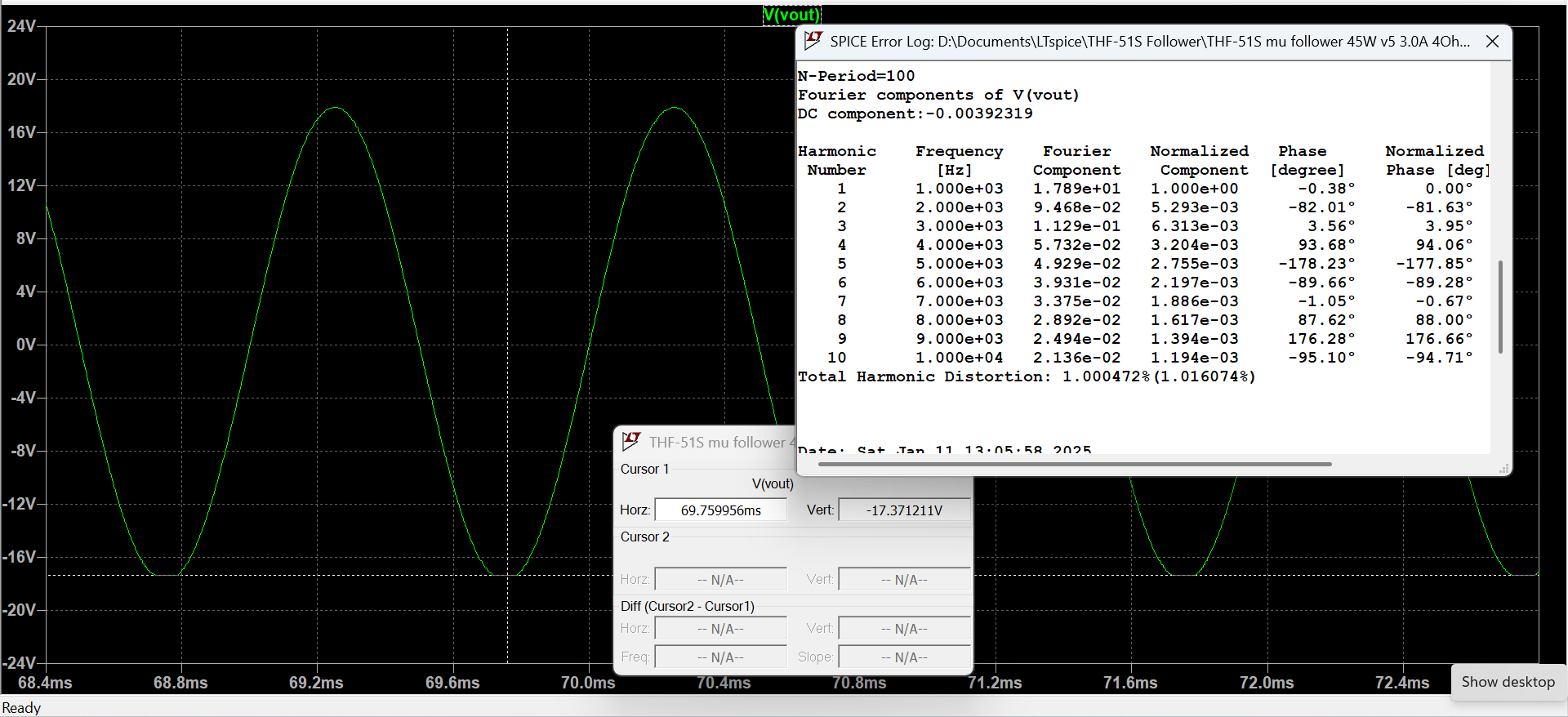The image size is (1568, 717).
Task: Click the 71.6ms time axis label
Action: [x=1130, y=683]
